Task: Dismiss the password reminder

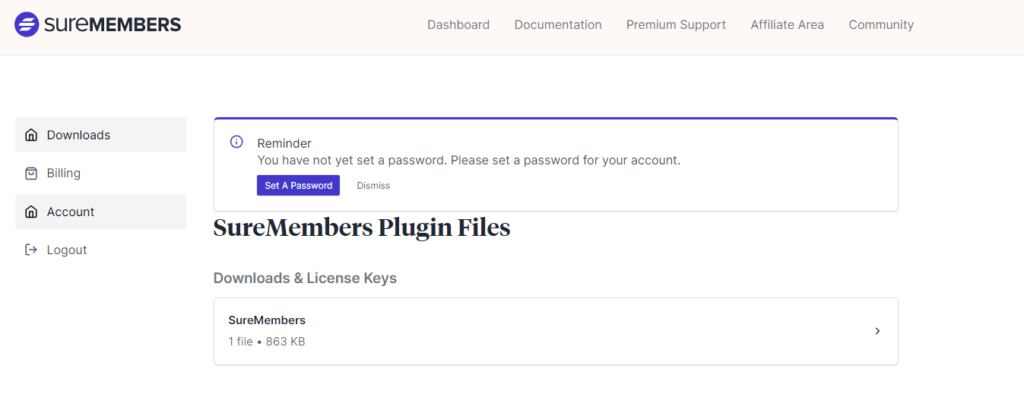Action: (x=373, y=185)
